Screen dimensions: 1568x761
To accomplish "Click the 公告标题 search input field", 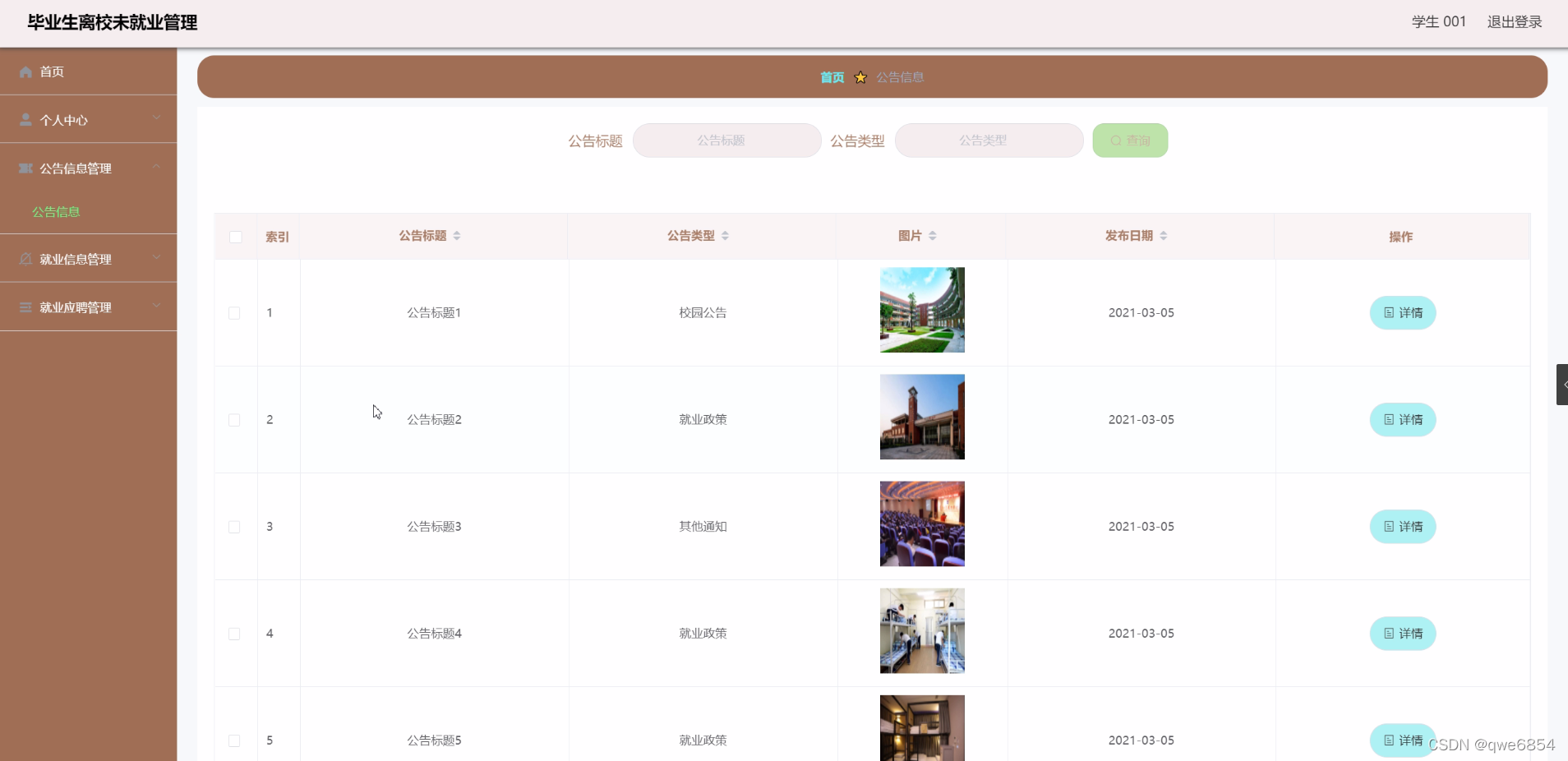I will tap(726, 140).
